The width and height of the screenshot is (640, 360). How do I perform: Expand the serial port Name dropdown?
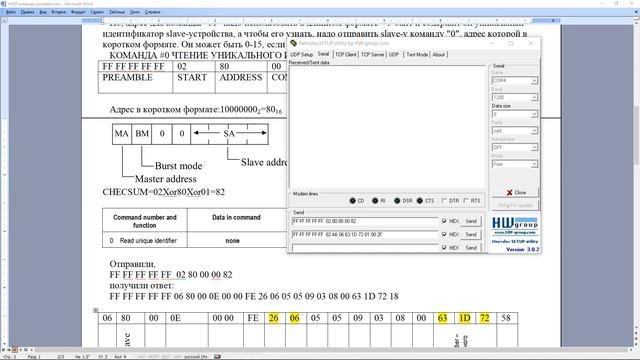534,81
